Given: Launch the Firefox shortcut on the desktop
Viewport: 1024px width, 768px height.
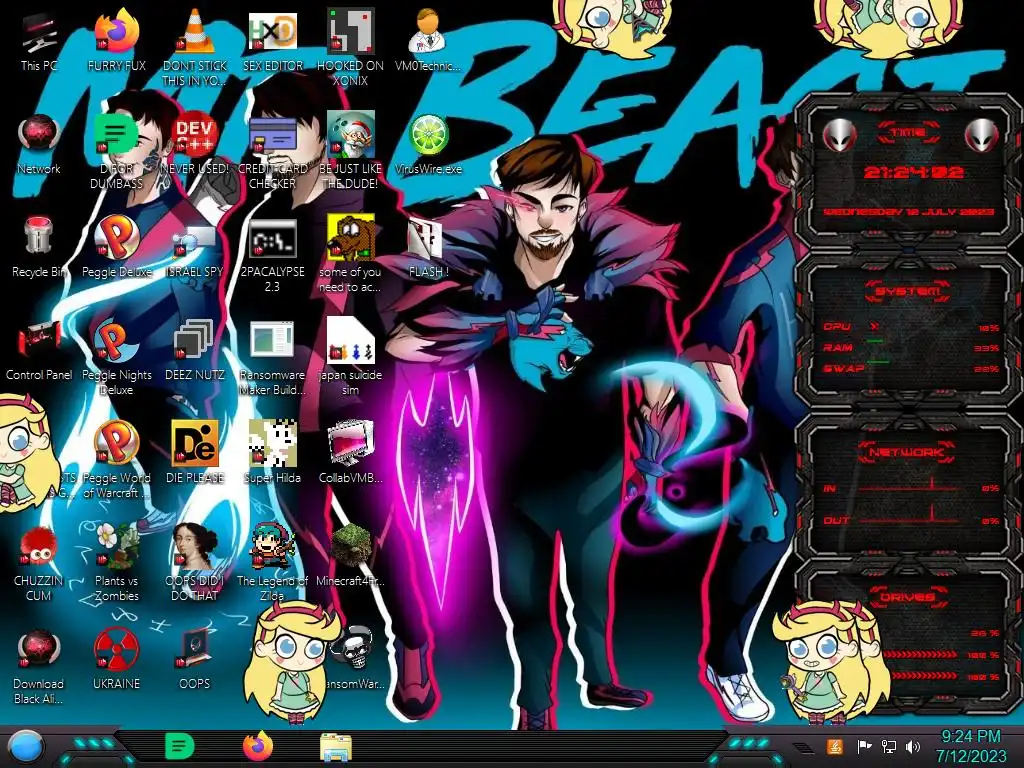Looking at the screenshot, I should pyautogui.click(x=117, y=39).
